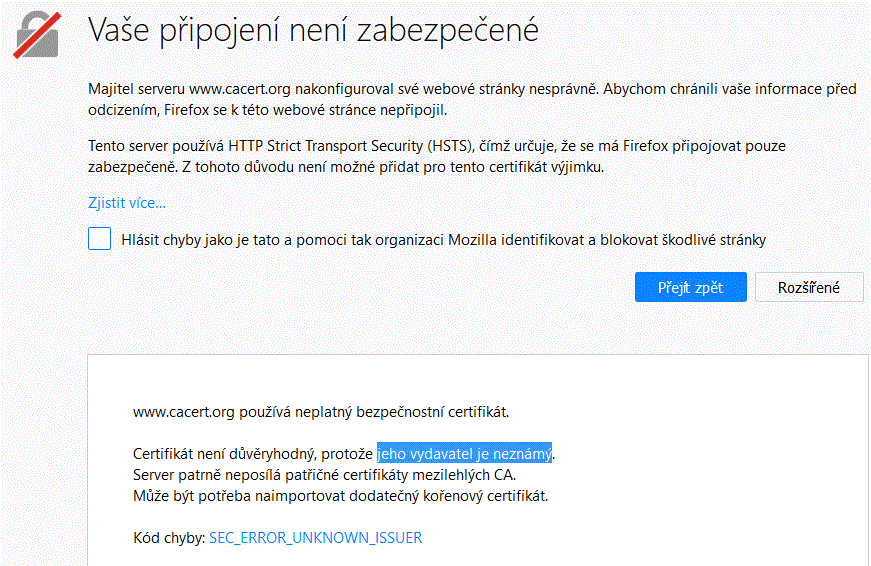This screenshot has width=871, height=566.
Task: Open the SEC_ERROR_UNKNOWN_ISSUER error code link
Action: point(315,538)
